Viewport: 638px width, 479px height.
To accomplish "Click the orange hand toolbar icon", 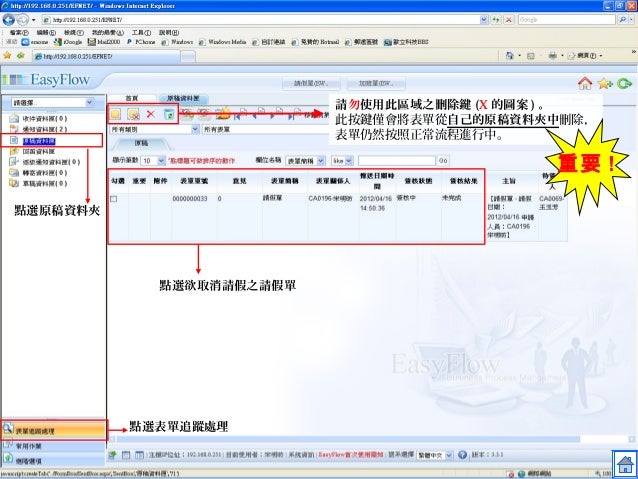I will tap(223, 113).
